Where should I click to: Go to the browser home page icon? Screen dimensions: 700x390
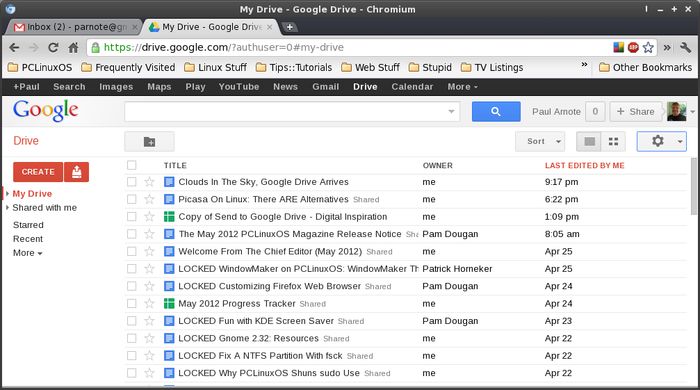[x=73, y=47]
